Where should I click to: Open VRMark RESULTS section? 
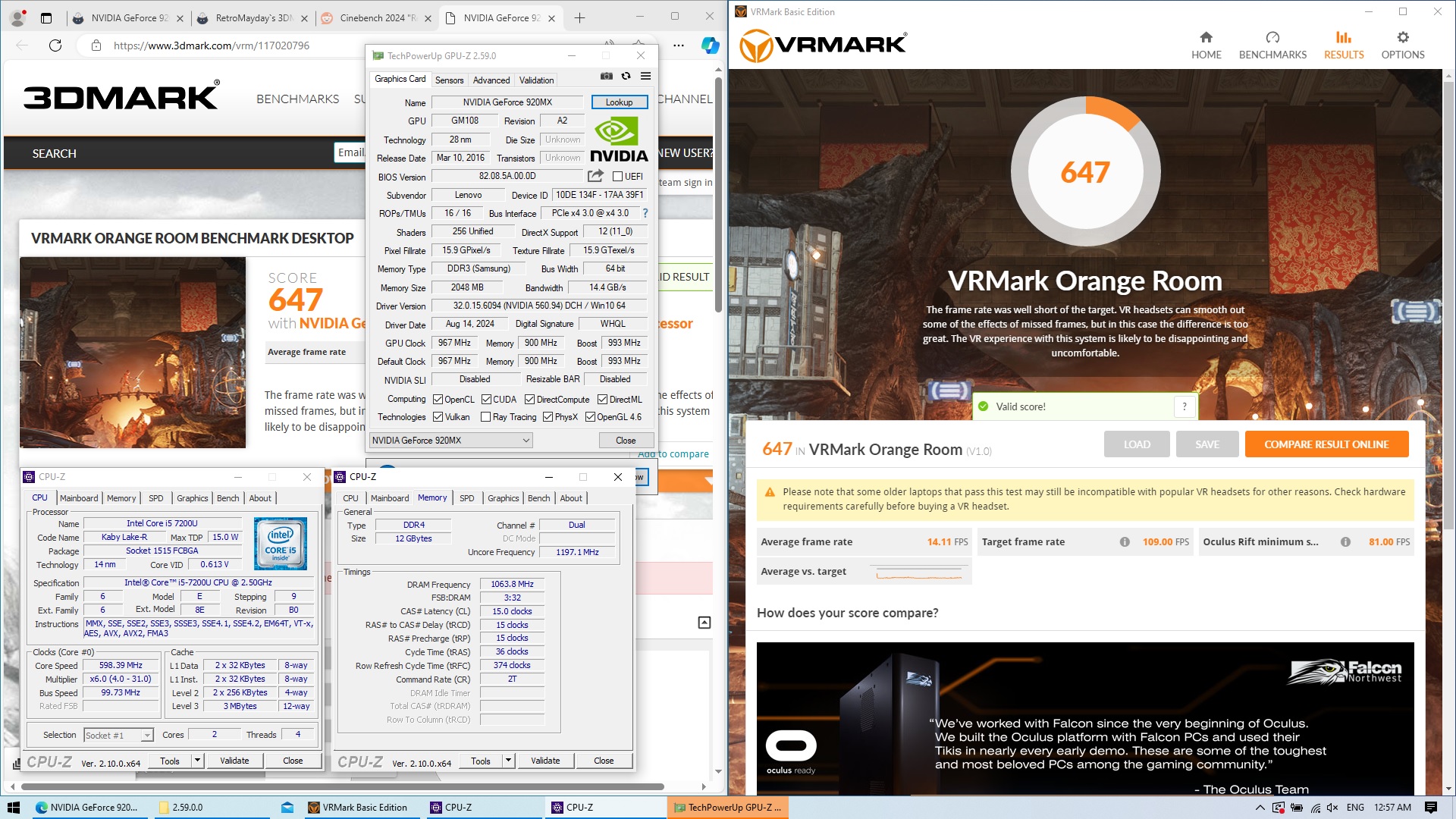[x=1343, y=45]
